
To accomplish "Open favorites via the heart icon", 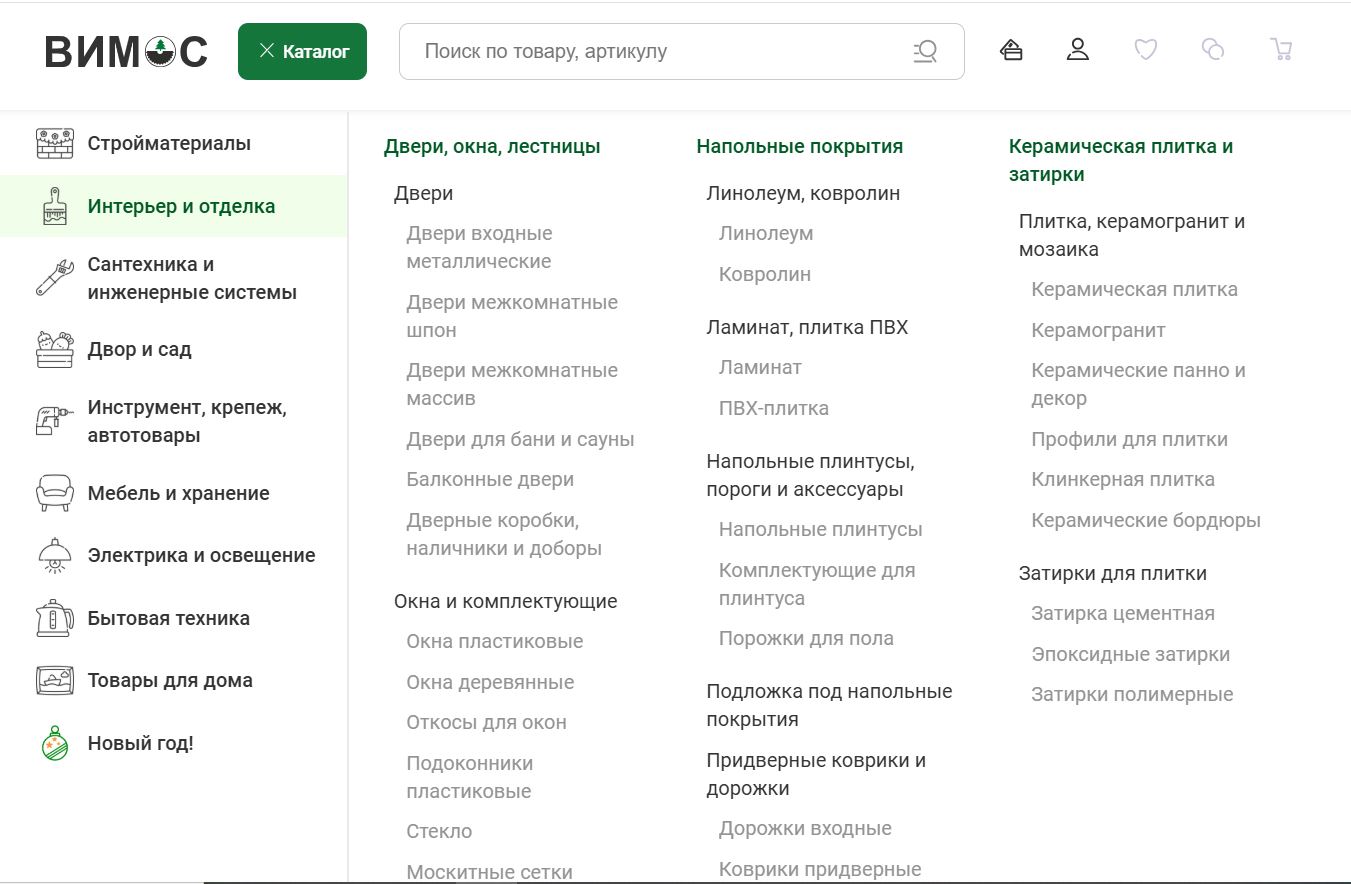I will pos(1145,50).
